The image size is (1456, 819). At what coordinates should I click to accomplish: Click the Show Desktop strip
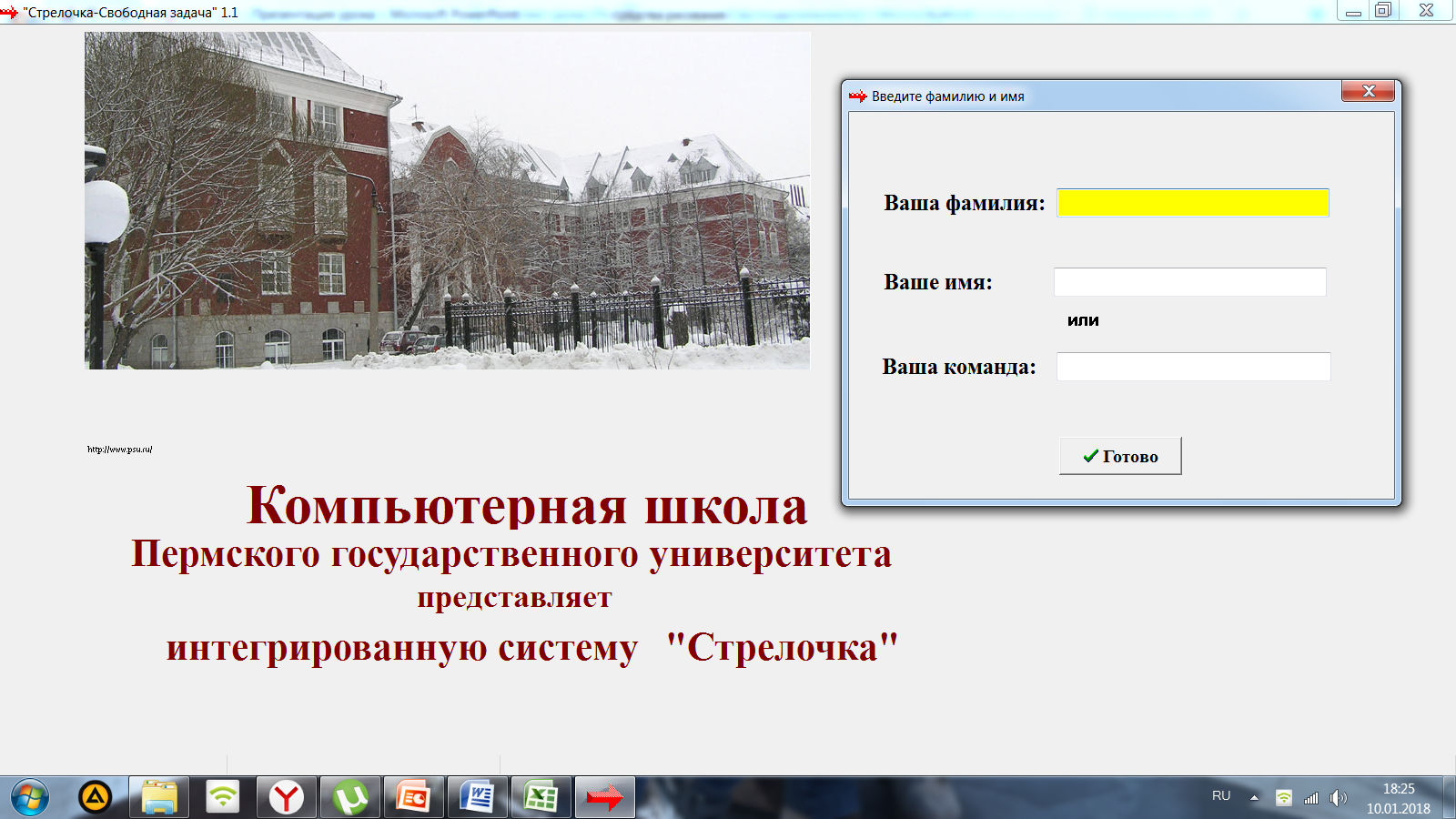tap(1449, 798)
